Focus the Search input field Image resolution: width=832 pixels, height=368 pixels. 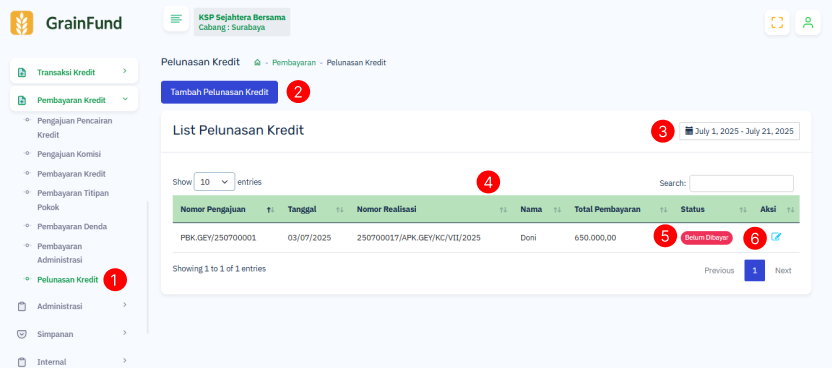(x=741, y=183)
